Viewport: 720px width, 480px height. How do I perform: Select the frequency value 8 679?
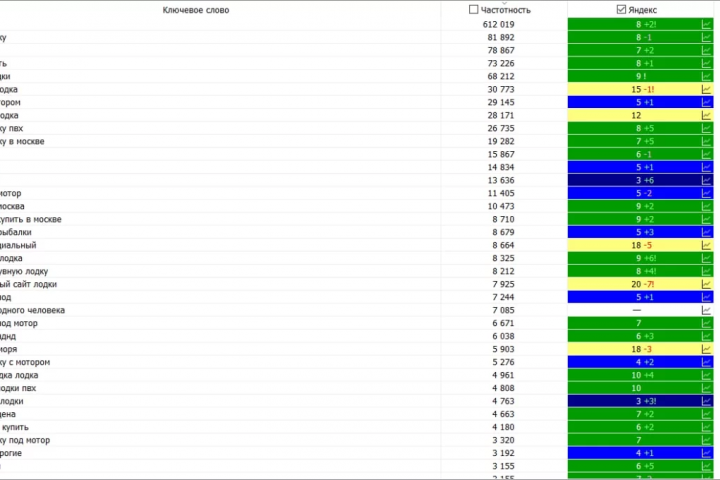(503, 232)
